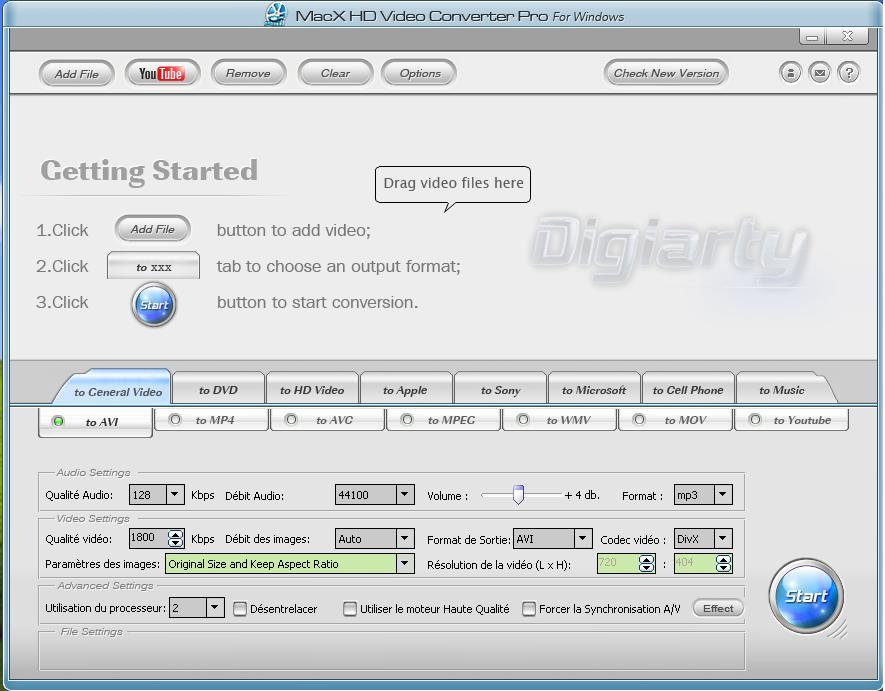Open the Effect button
Screen dimensions: 885x691
(x=718, y=609)
